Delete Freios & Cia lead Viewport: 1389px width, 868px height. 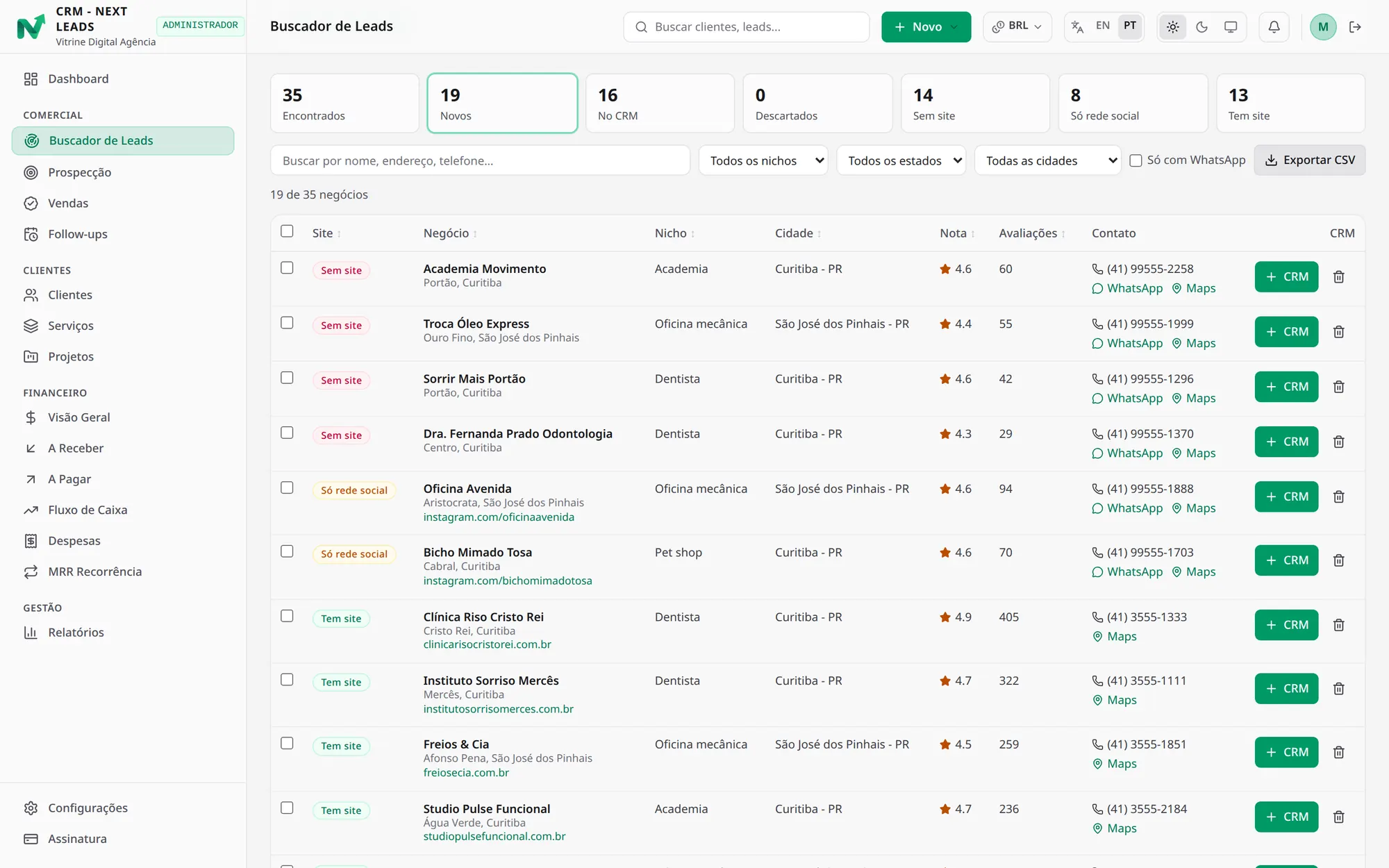point(1339,752)
